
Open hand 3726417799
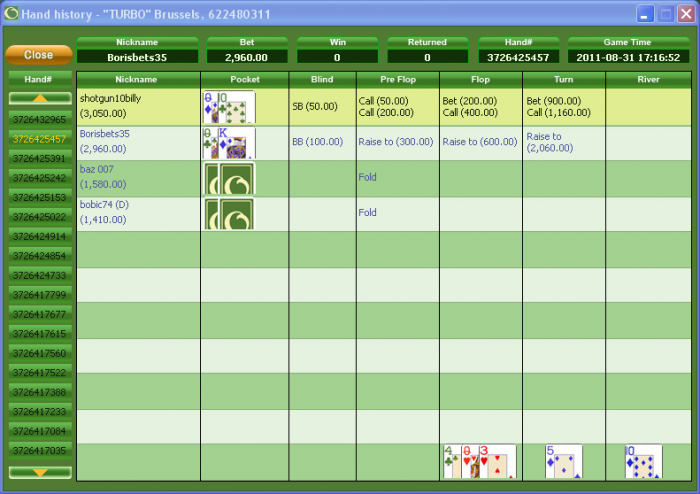click(40, 295)
